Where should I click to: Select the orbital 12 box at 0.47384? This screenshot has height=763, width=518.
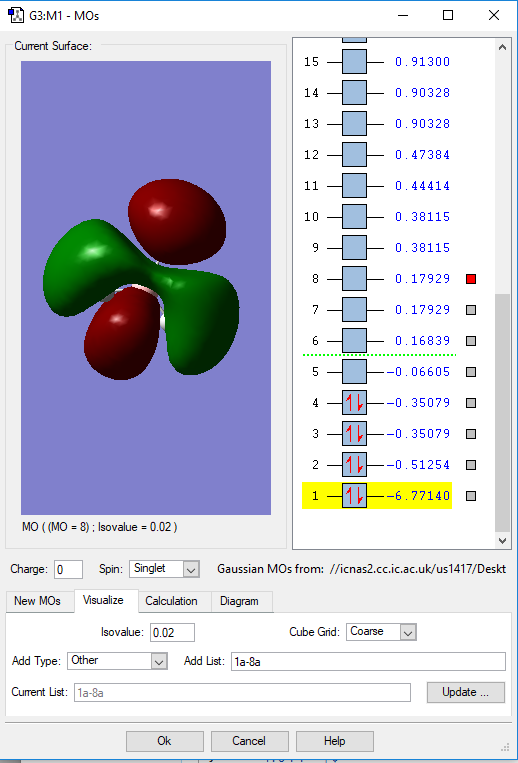pyautogui.click(x=354, y=155)
